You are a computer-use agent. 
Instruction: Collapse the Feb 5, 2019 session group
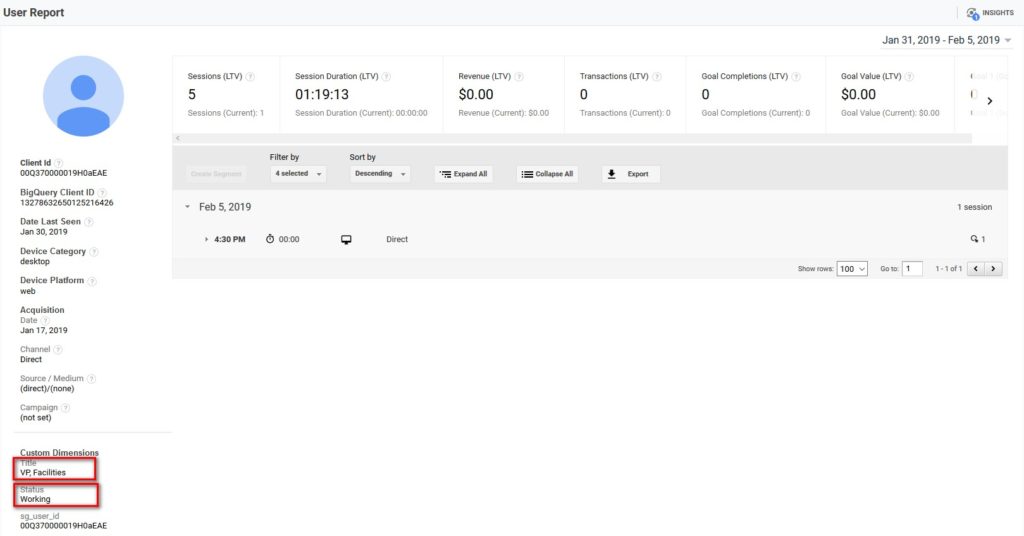[187, 207]
